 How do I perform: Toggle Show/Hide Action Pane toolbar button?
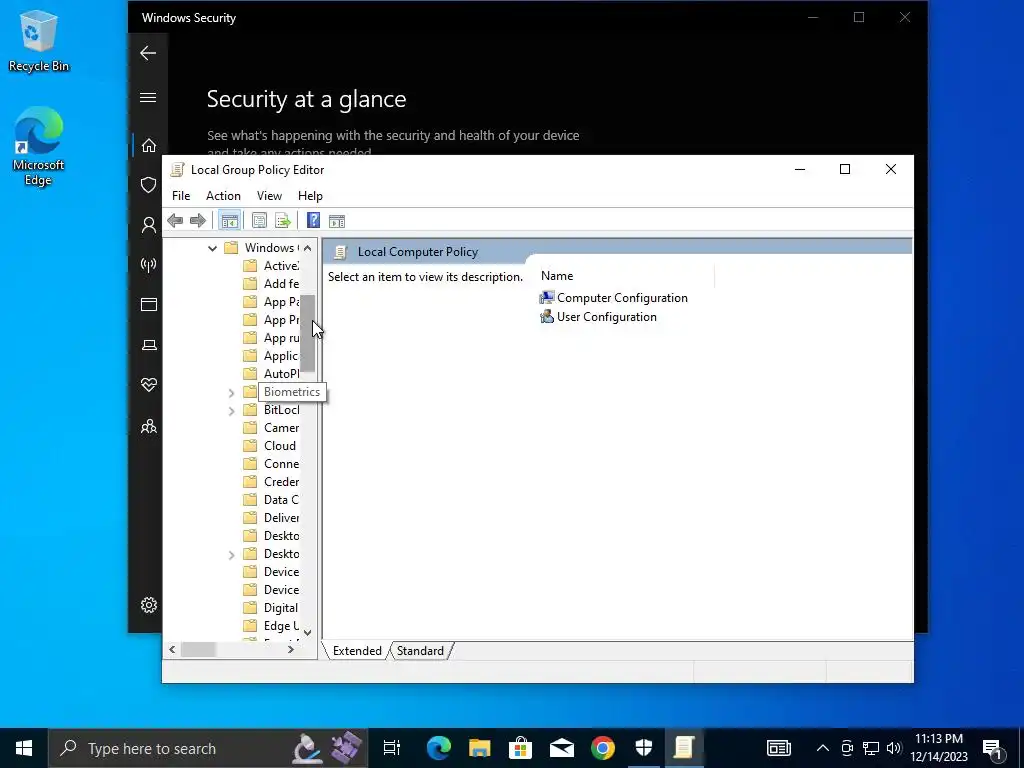coord(337,221)
